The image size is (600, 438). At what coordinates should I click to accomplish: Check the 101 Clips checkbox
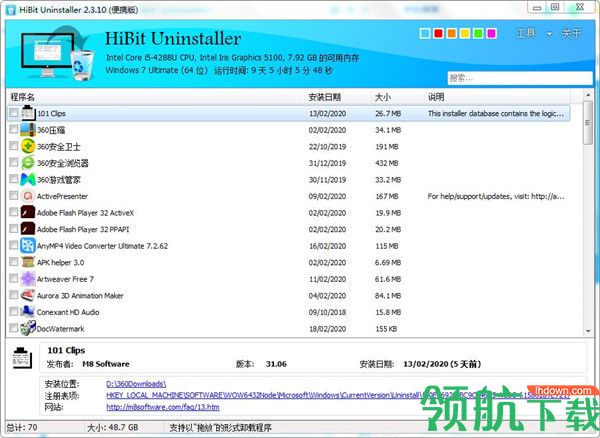click(13, 113)
